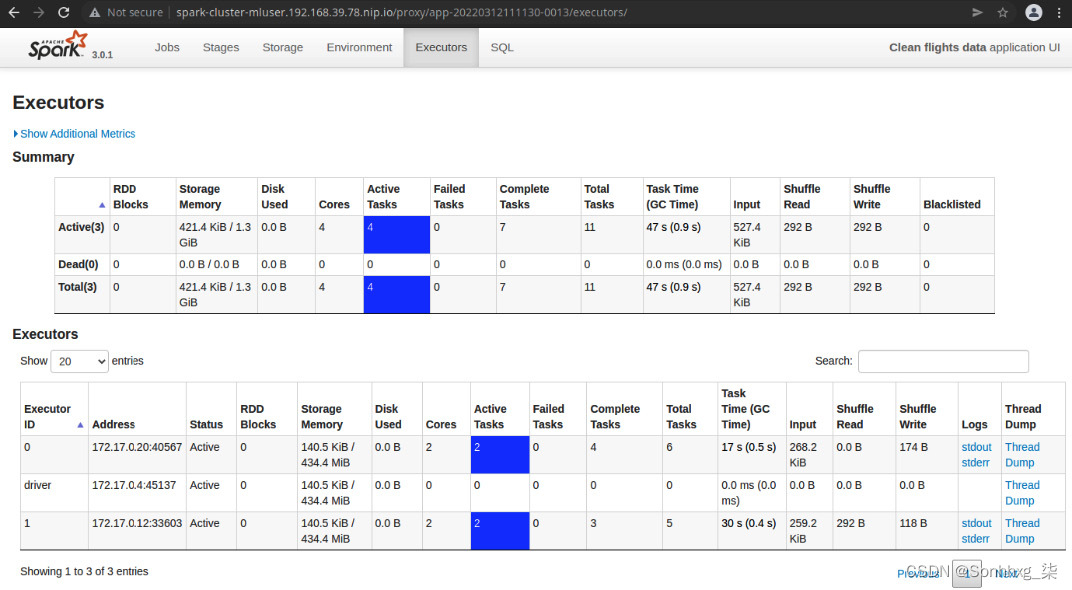Click the browser address bar URL
Screen dimensions: 1072x590
(401, 12)
